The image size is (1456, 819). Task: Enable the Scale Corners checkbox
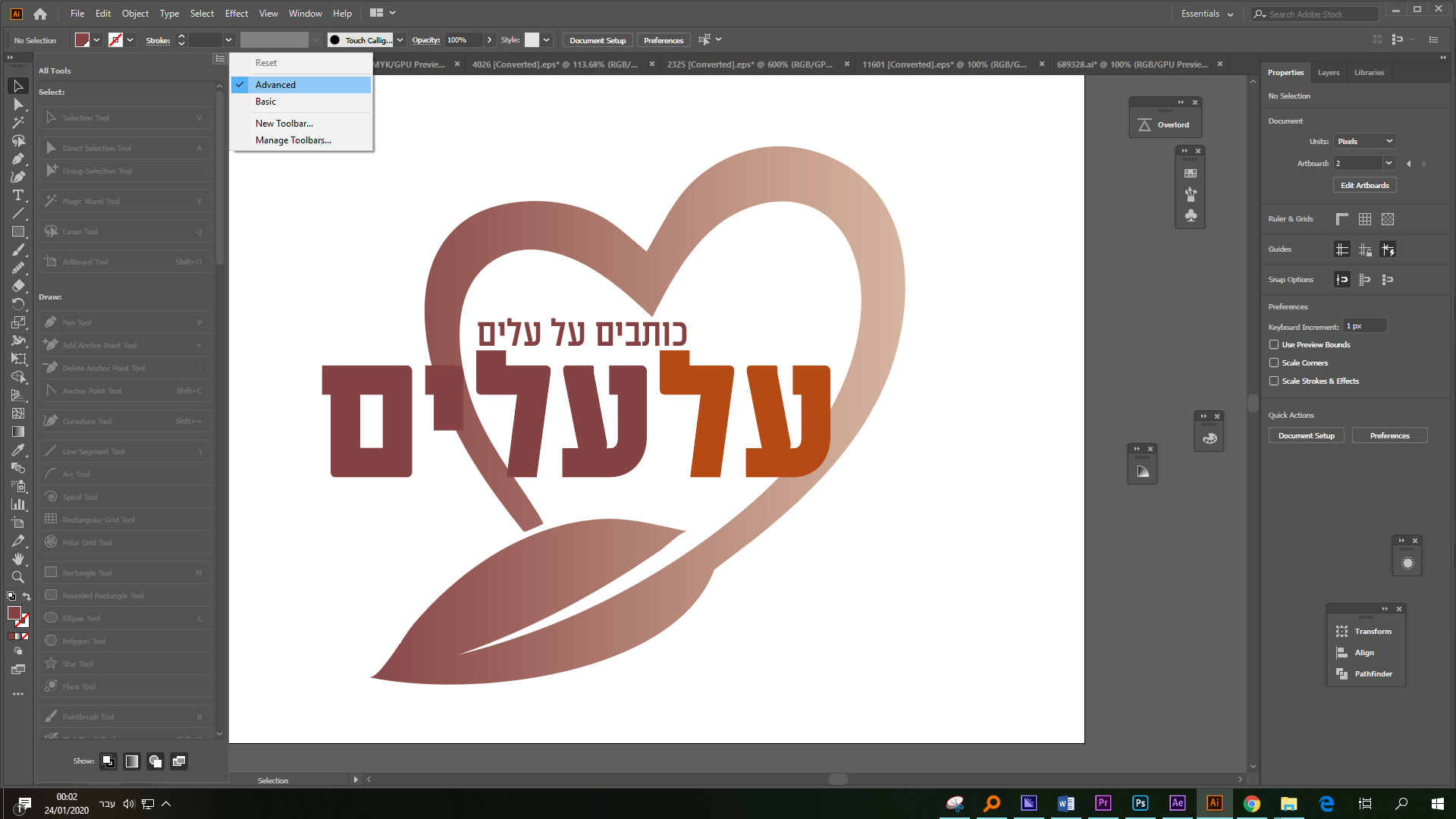click(1275, 362)
